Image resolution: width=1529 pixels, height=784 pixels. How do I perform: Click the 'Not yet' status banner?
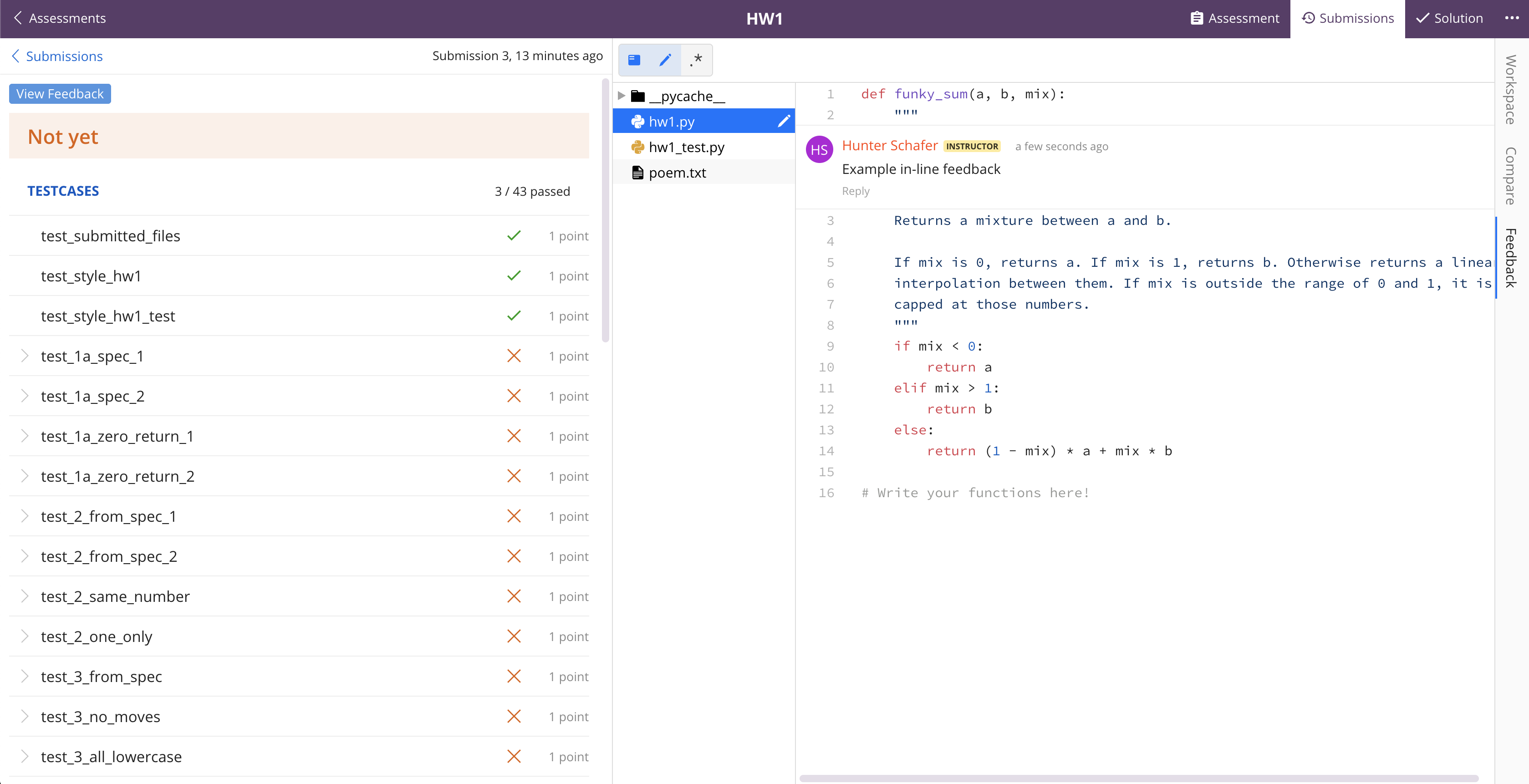point(299,136)
